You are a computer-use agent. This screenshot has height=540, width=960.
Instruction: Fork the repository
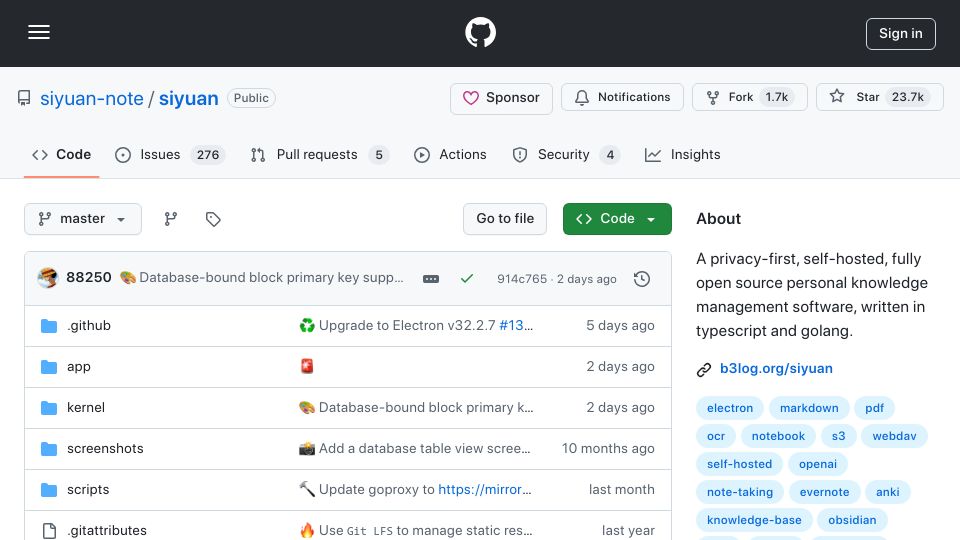(749, 97)
